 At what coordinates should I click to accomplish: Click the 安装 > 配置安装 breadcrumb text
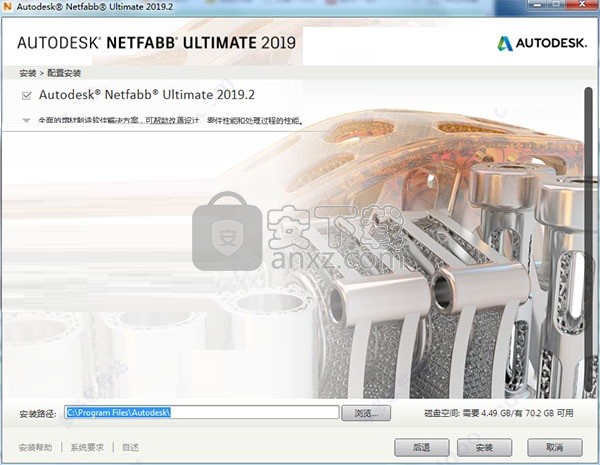click(50, 73)
